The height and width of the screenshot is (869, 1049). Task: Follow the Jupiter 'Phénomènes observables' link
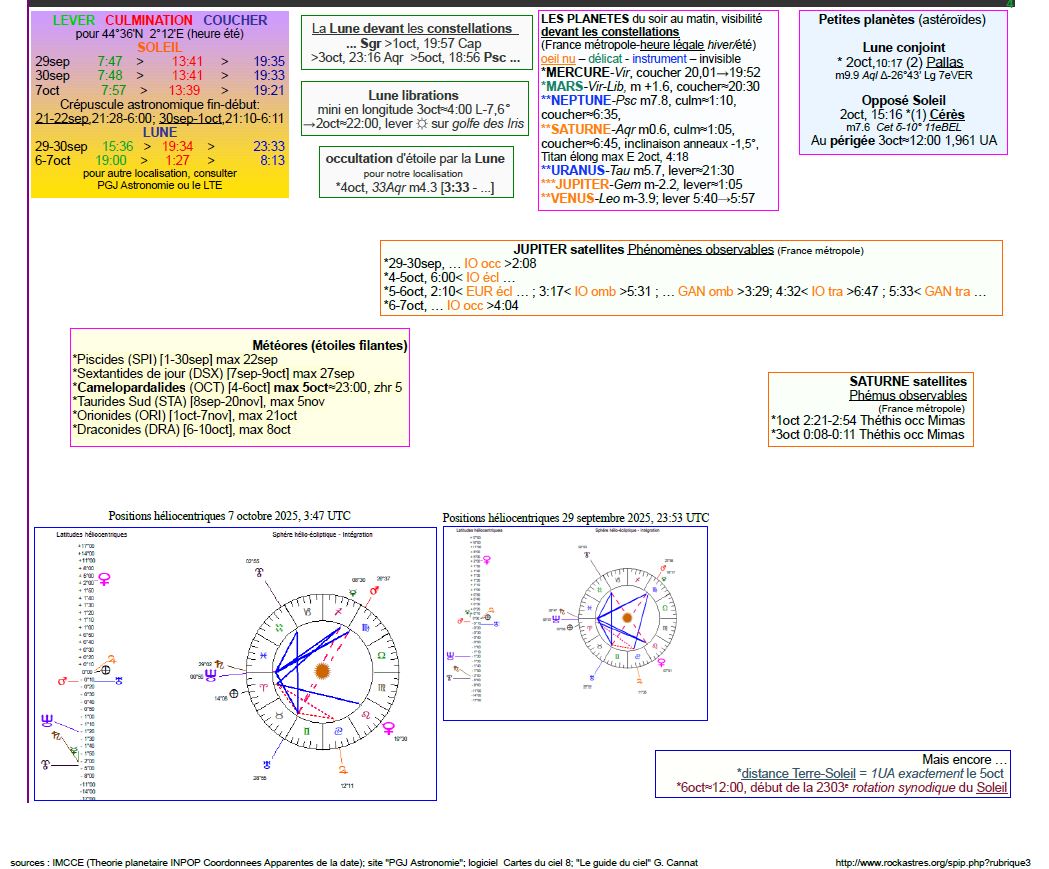coord(700,249)
